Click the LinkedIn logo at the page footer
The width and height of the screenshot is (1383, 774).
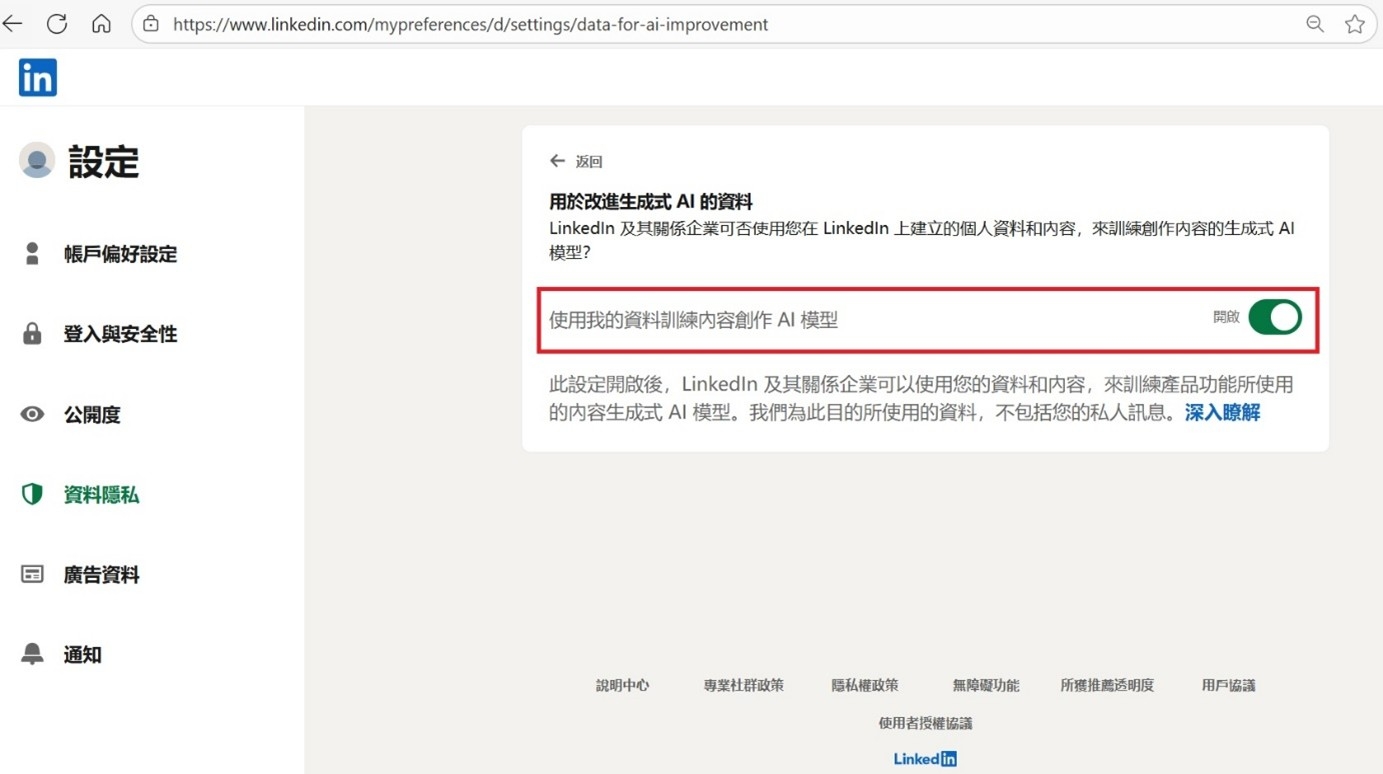(x=924, y=758)
